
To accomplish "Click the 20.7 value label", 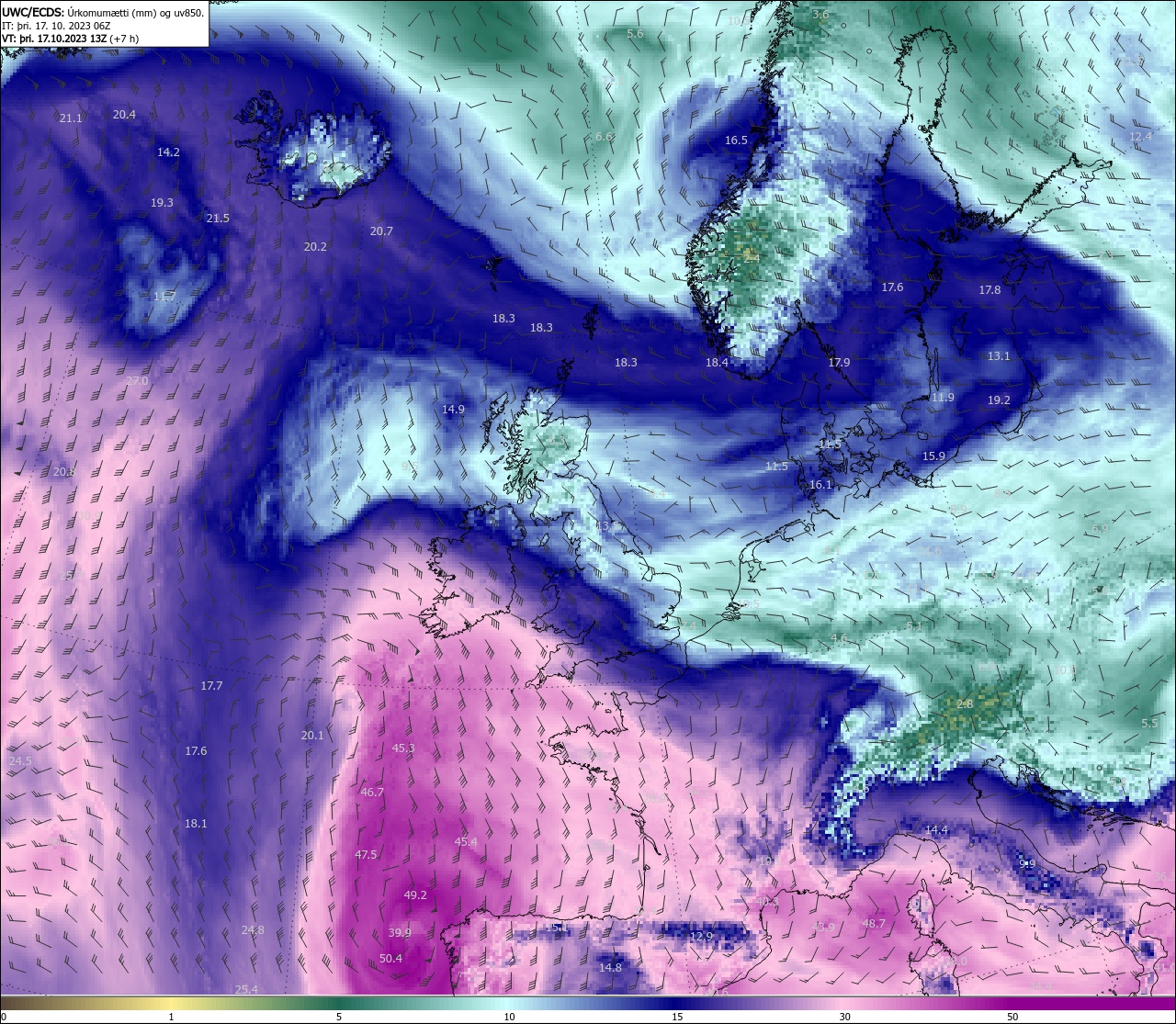I will [381, 231].
